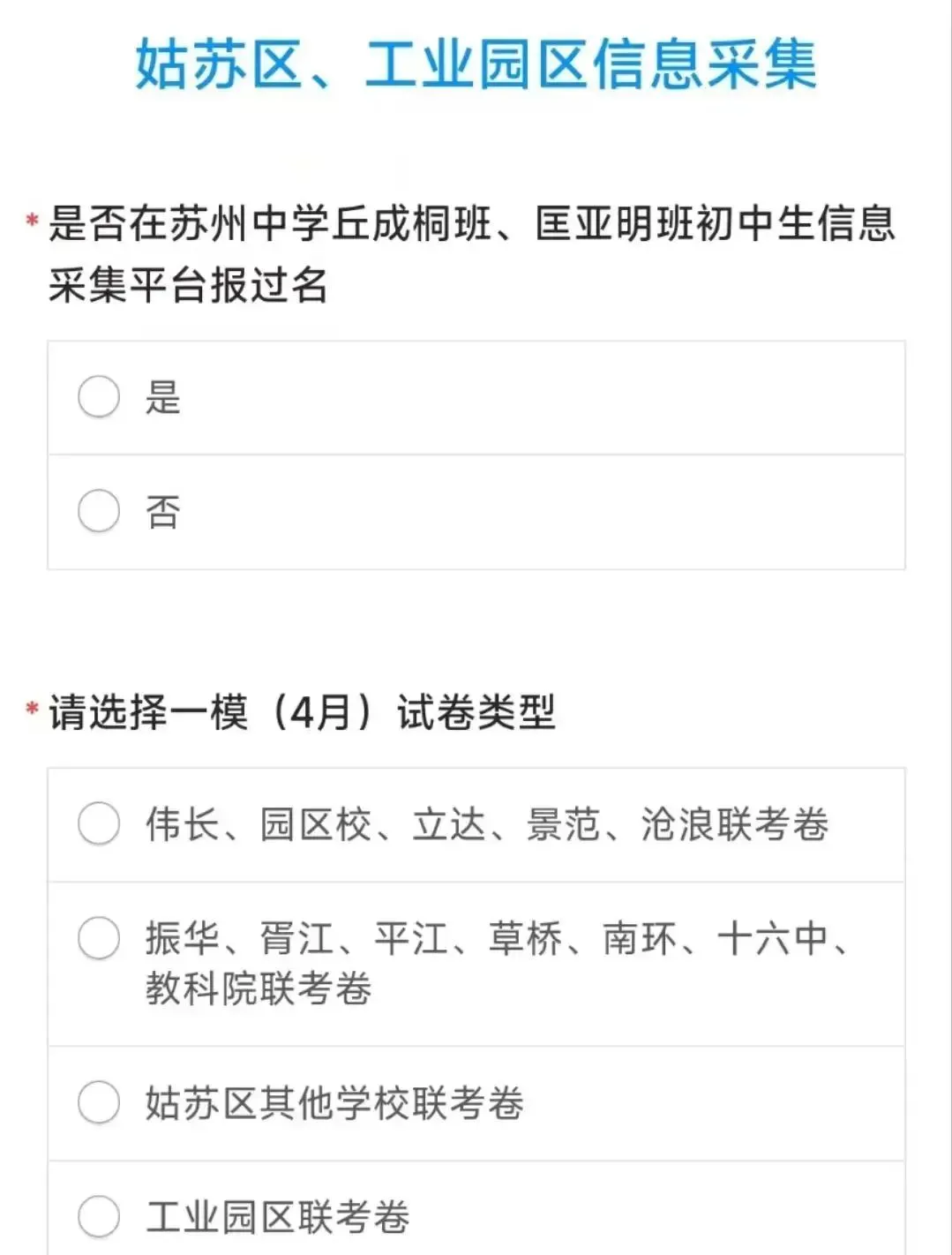This screenshot has width=952, height=1255.
Task: Select the 是 radio button
Action: (x=99, y=396)
